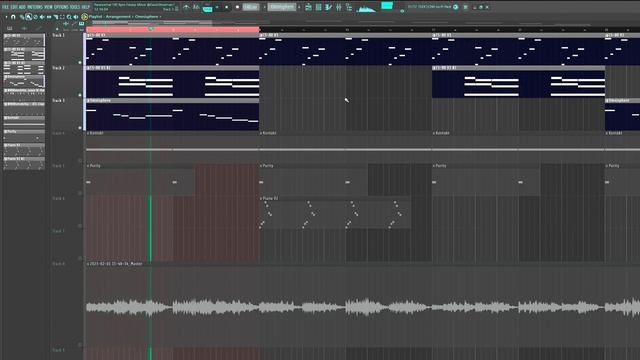Image resolution: width=640 pixels, height=360 pixels.
Task: Mute Track 1 with its green dot
Action: 80,62
